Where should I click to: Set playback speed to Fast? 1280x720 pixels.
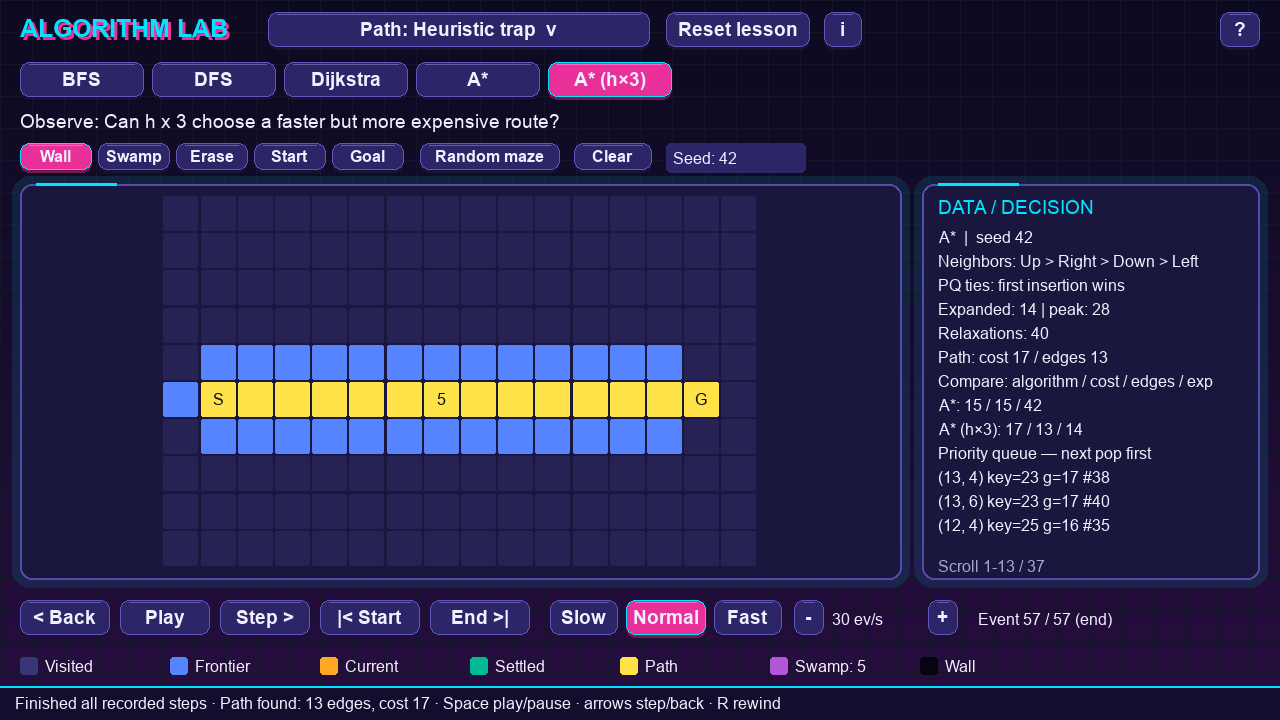coord(748,618)
